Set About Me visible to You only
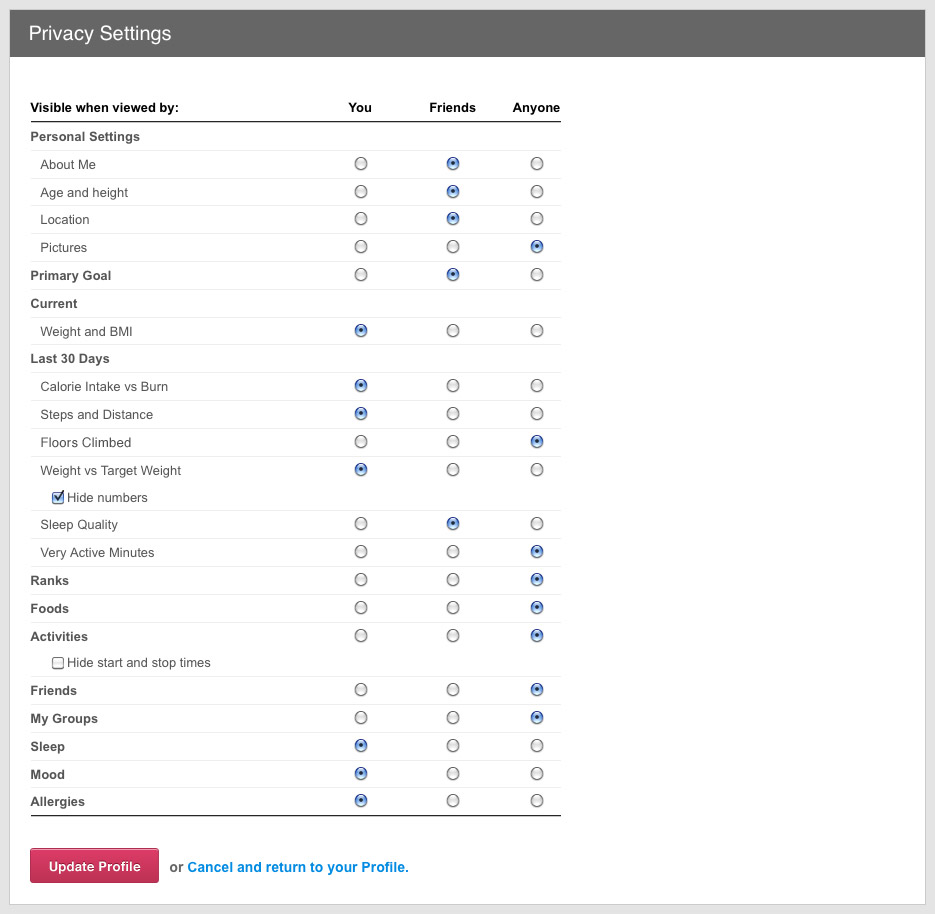The height and width of the screenshot is (914, 935). tap(361, 163)
